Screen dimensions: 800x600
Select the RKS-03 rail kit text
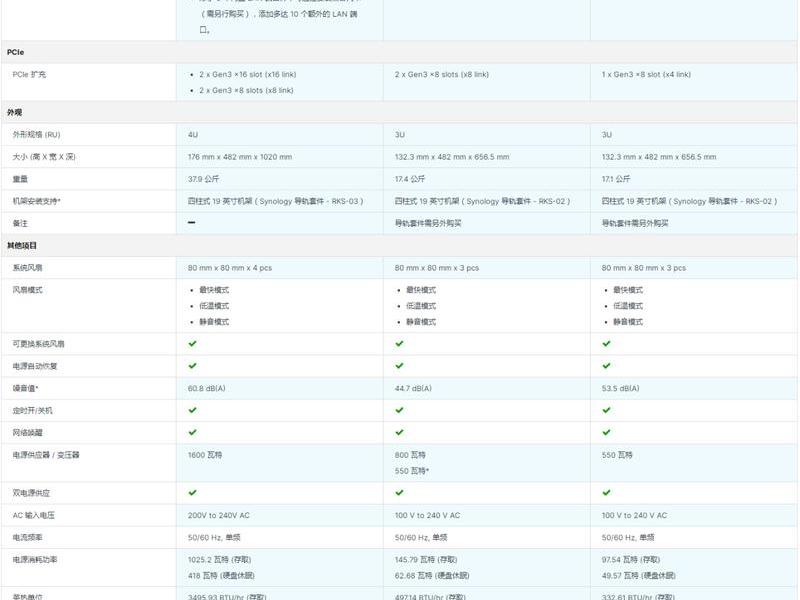[x=345, y=201]
